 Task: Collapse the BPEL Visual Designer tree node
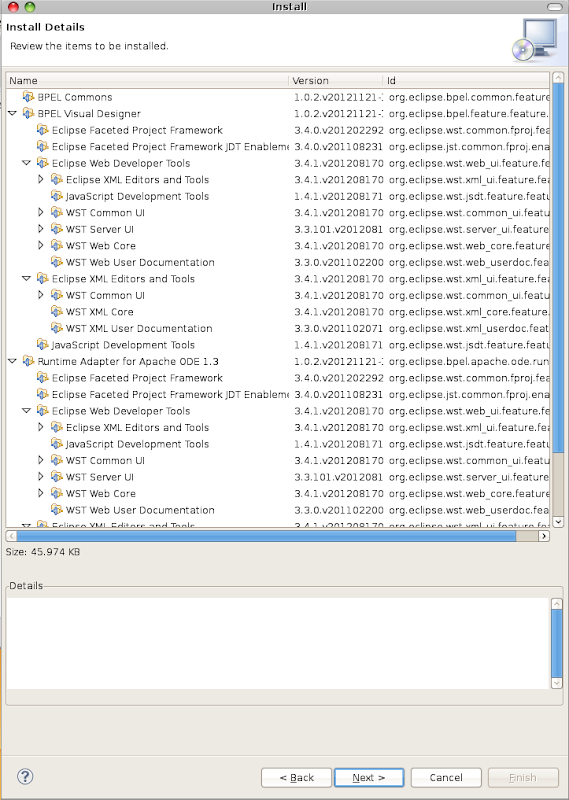point(12,113)
